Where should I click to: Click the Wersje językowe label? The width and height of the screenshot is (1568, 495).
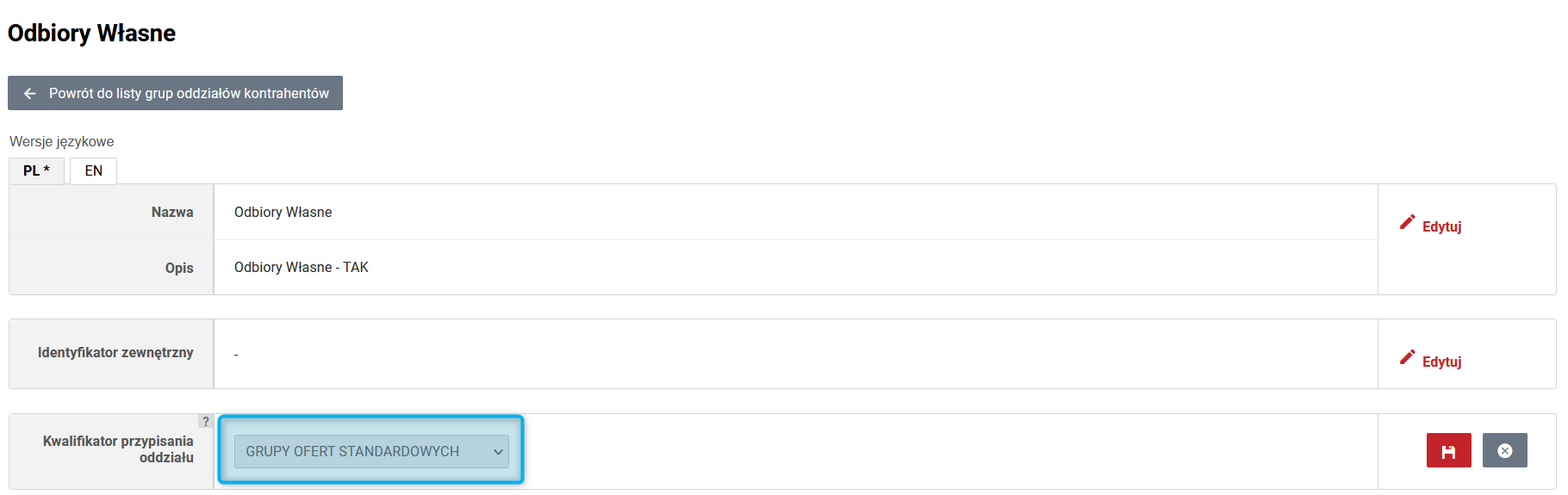pos(61,141)
